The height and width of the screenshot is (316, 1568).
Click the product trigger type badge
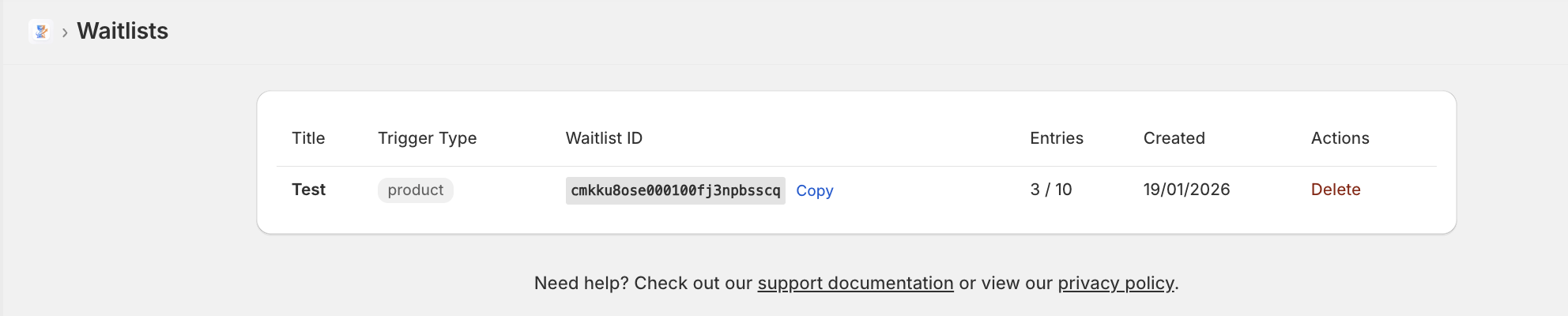point(415,190)
